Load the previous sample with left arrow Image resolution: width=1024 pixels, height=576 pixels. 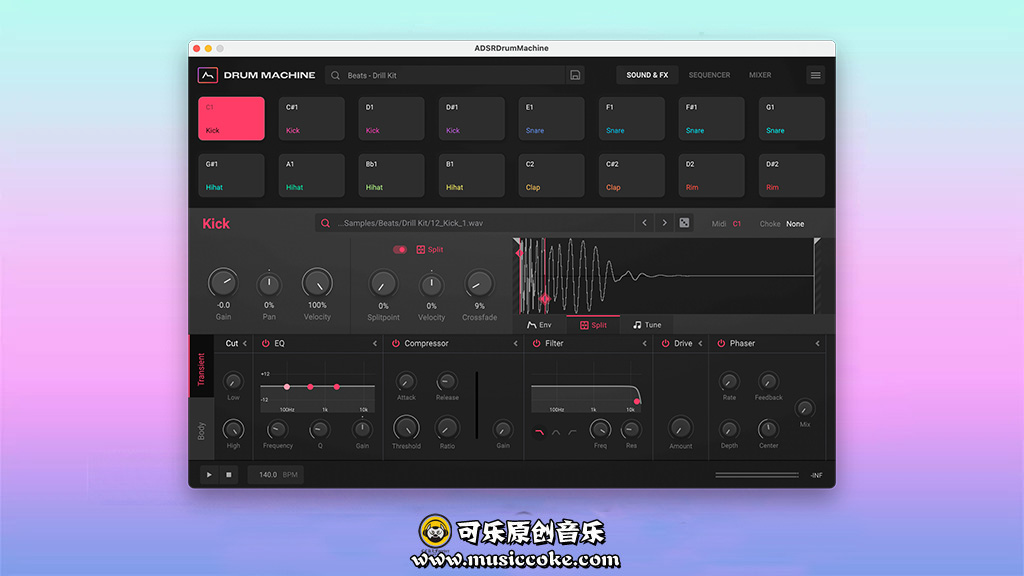[x=645, y=223]
